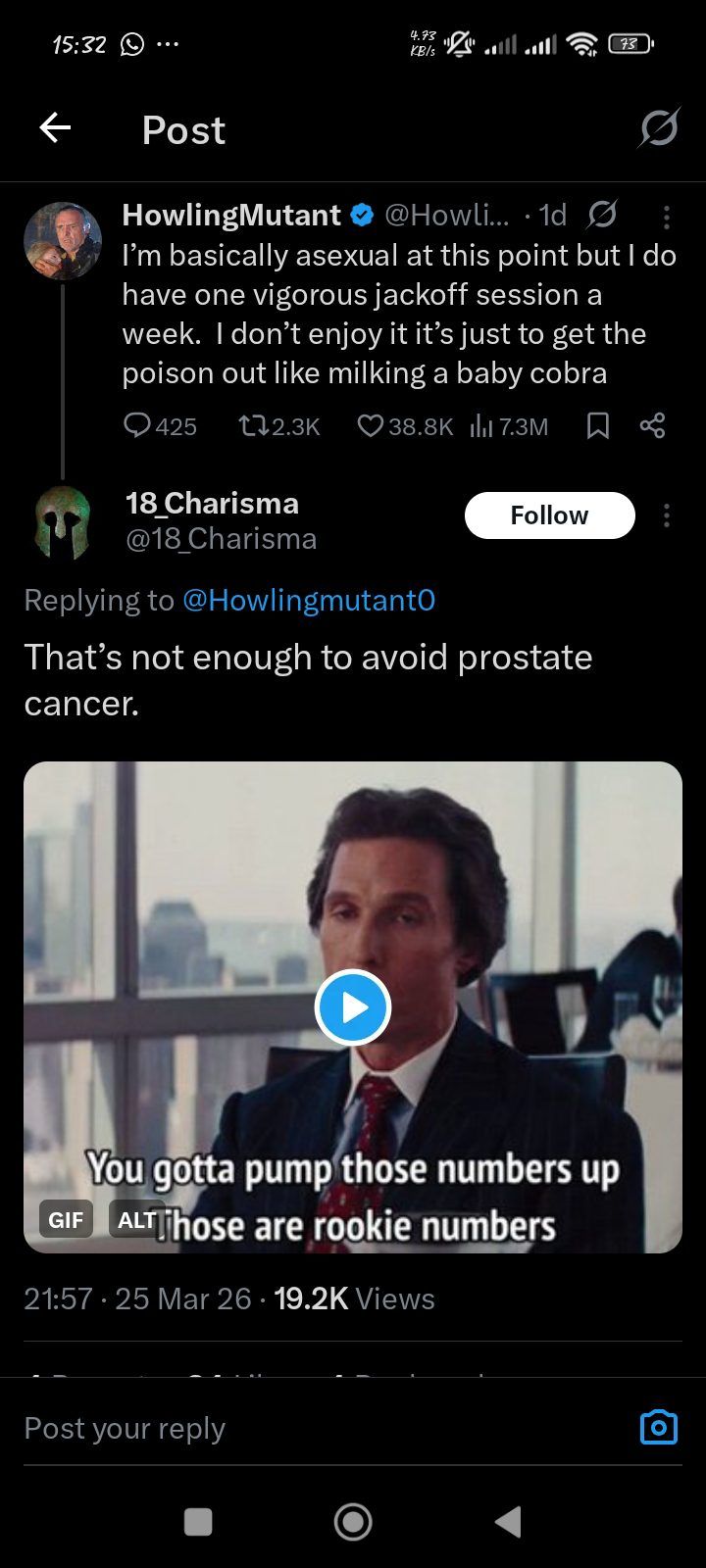
Task: Share HowlingMutant's post
Action: click(652, 426)
